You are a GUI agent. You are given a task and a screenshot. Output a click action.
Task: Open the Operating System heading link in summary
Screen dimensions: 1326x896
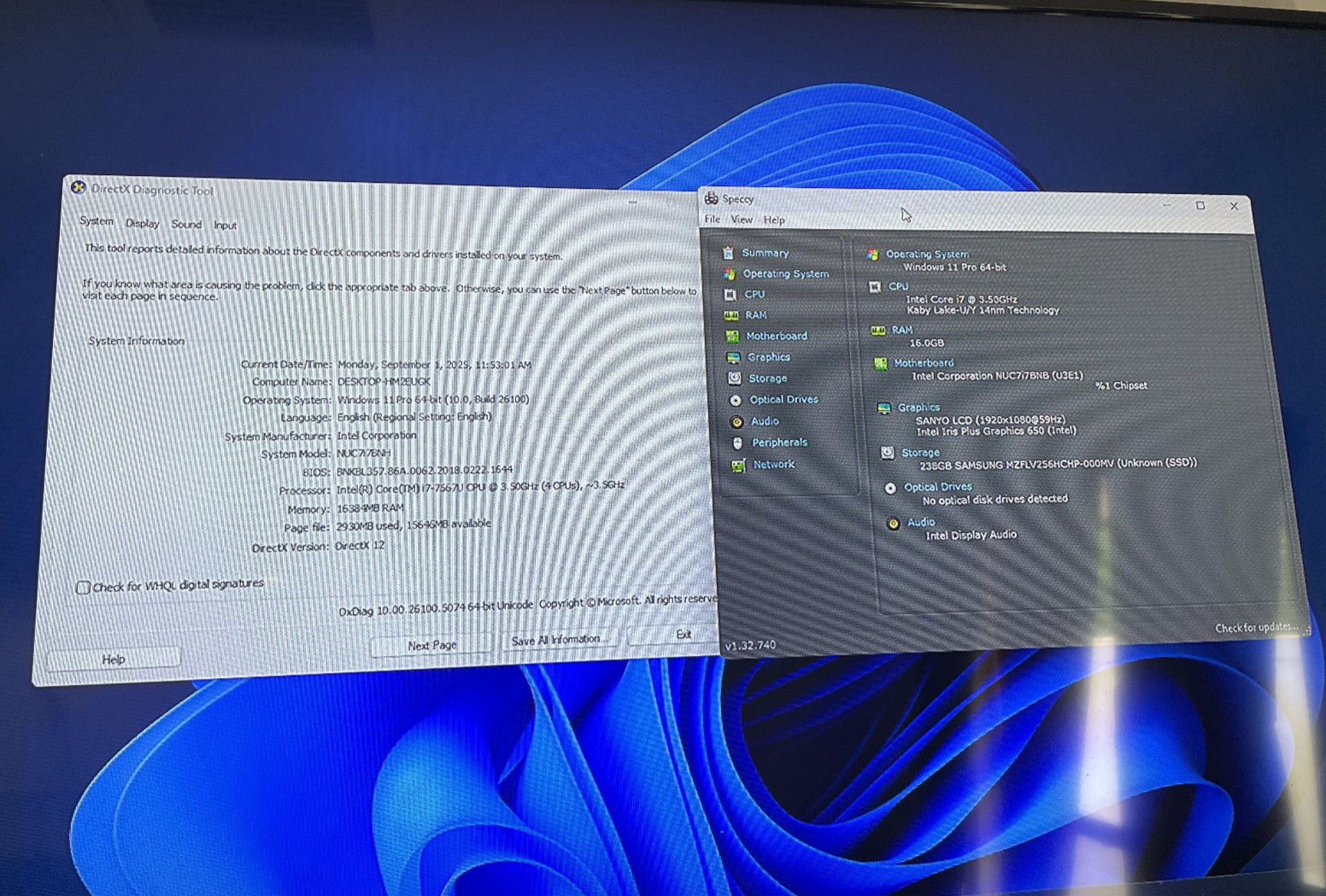[927, 255]
